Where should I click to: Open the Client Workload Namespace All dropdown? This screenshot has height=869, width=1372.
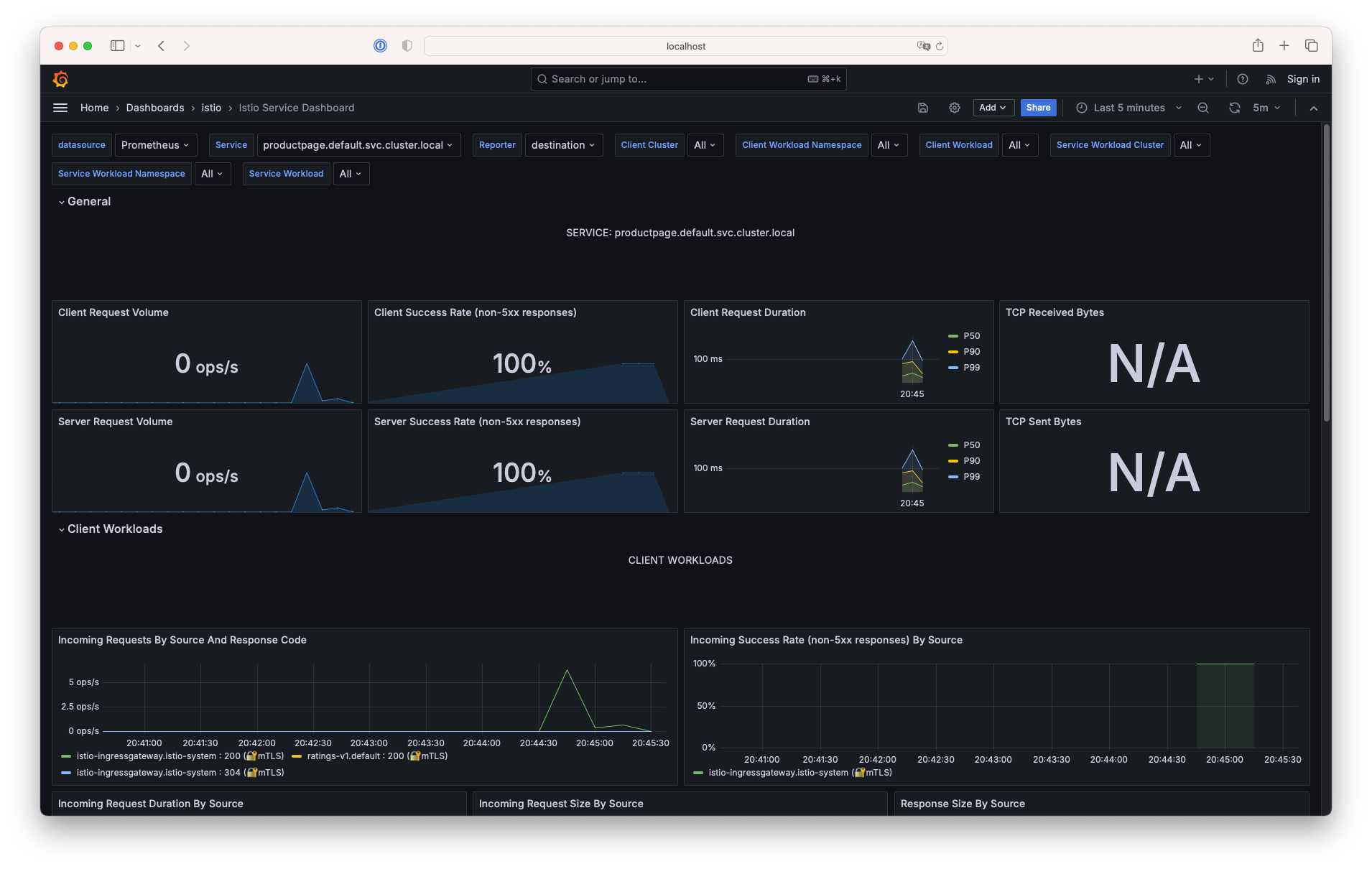(889, 145)
